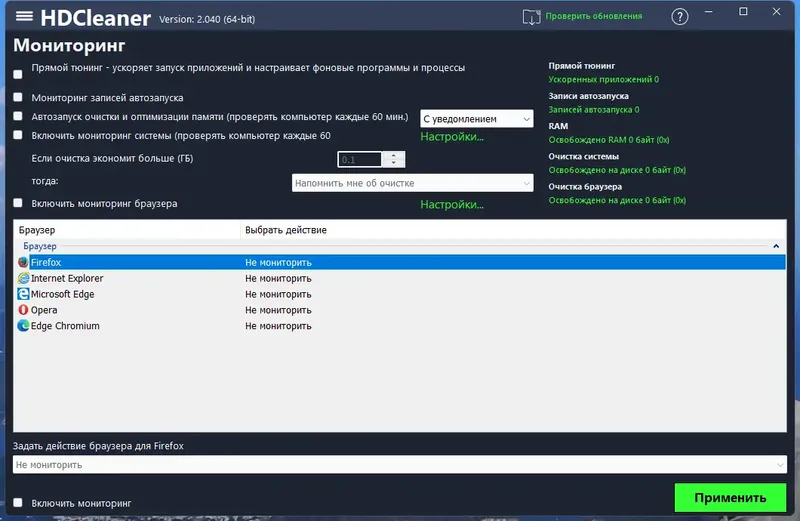
Task: Click the HDCleaner title logo text
Action: coord(95,18)
